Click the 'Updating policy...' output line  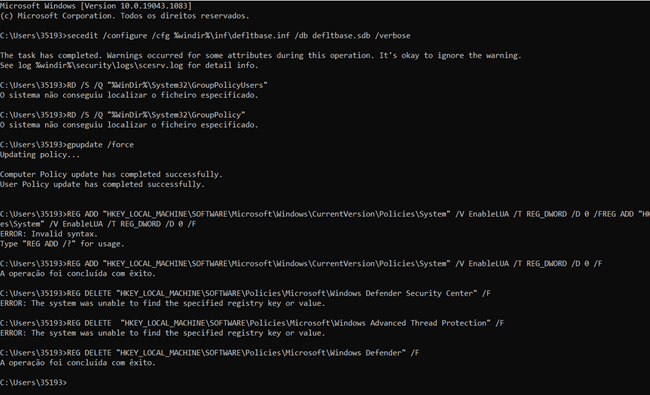tap(40, 155)
